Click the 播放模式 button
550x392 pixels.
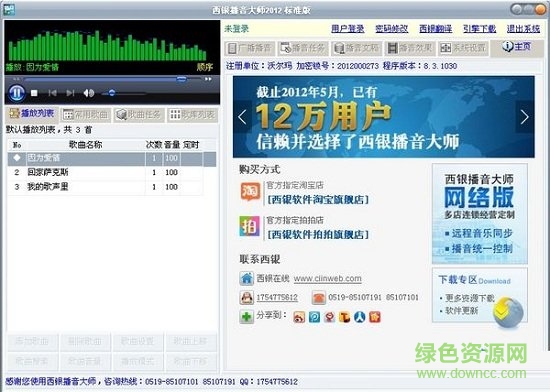tap(138, 361)
